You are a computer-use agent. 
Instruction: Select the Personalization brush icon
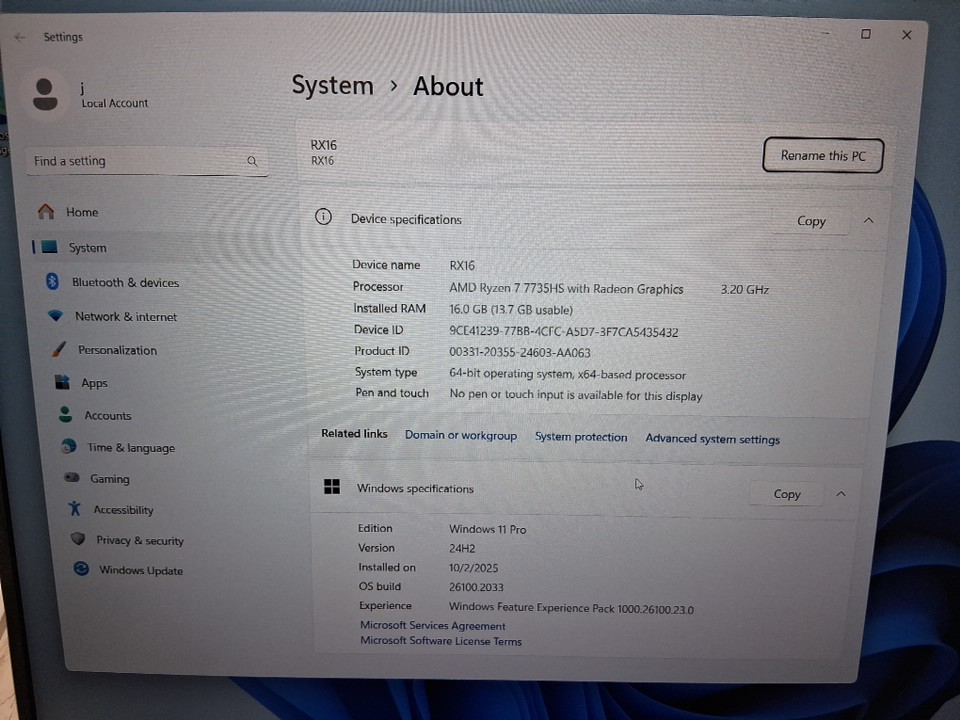click(x=58, y=350)
